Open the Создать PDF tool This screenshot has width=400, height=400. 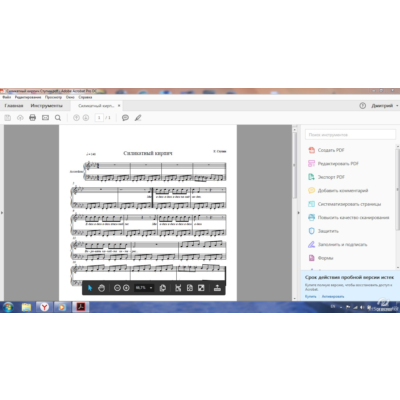pos(326,150)
